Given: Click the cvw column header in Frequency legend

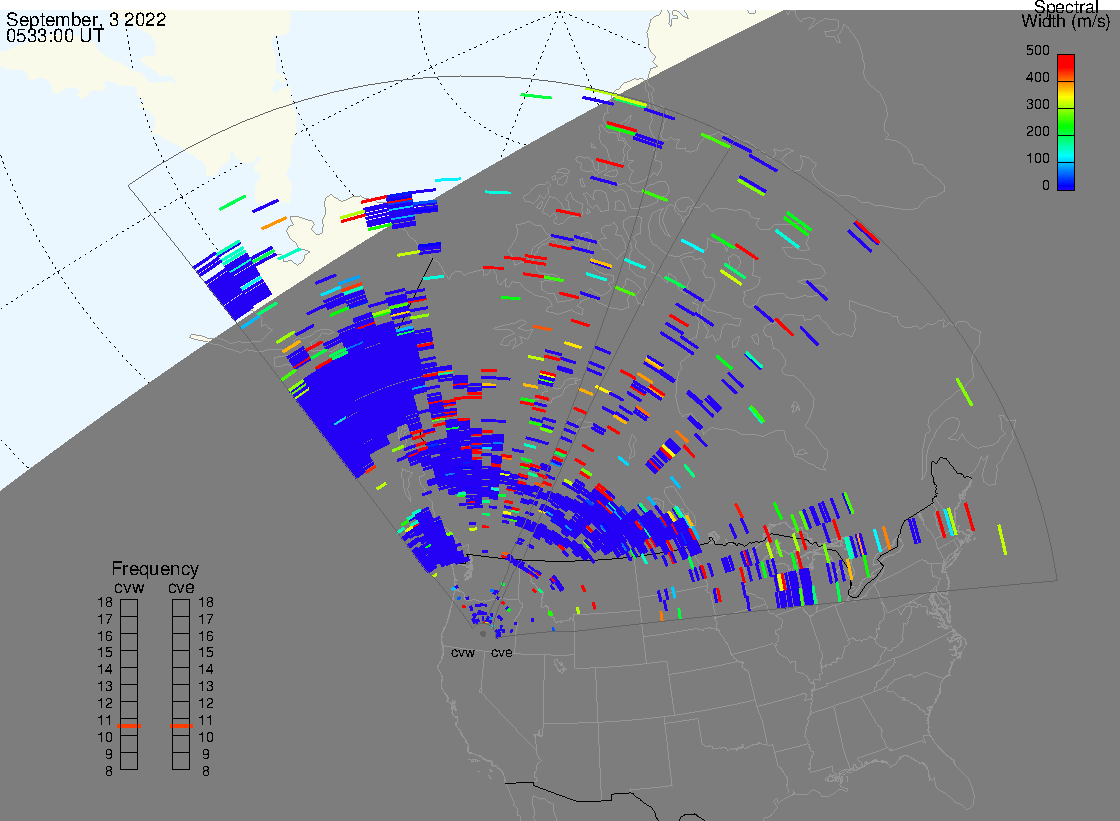Looking at the screenshot, I should pos(129,587).
